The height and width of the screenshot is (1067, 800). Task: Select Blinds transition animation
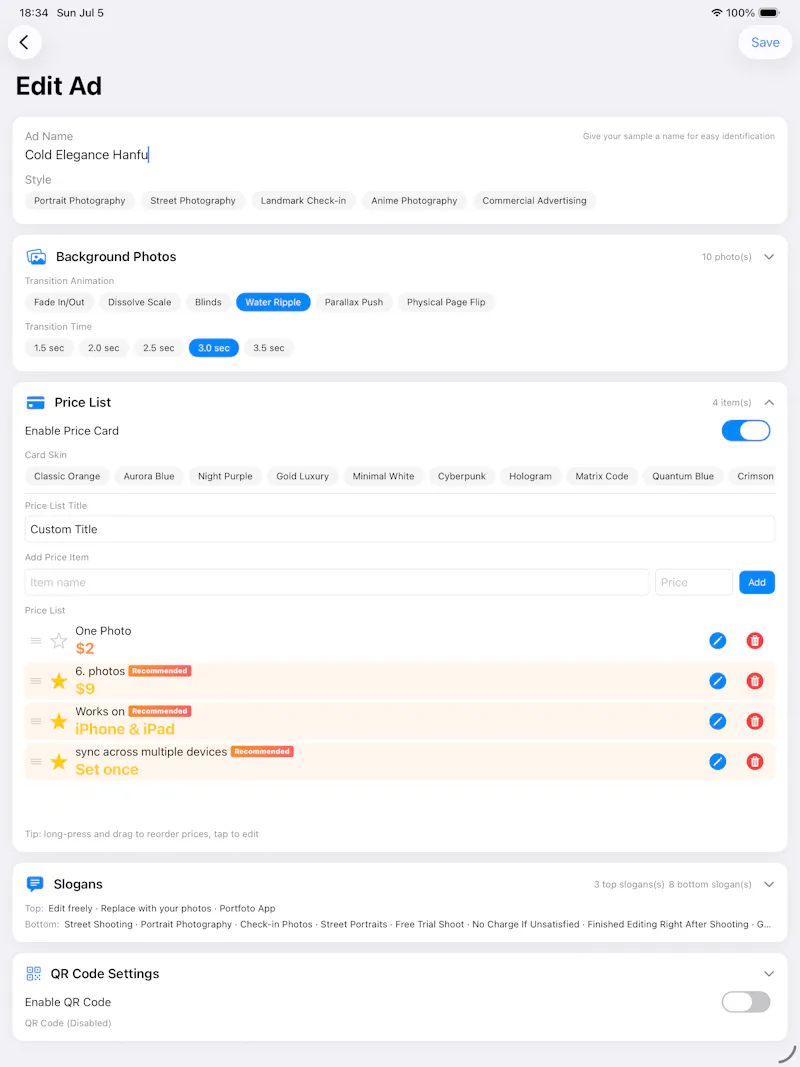[208, 302]
